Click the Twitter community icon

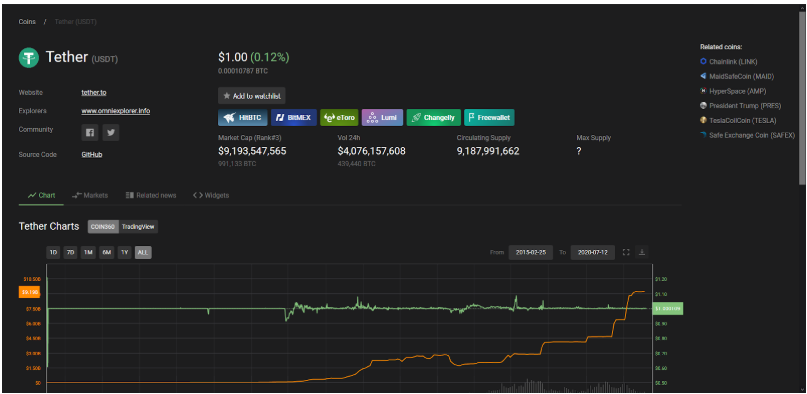tap(111, 132)
